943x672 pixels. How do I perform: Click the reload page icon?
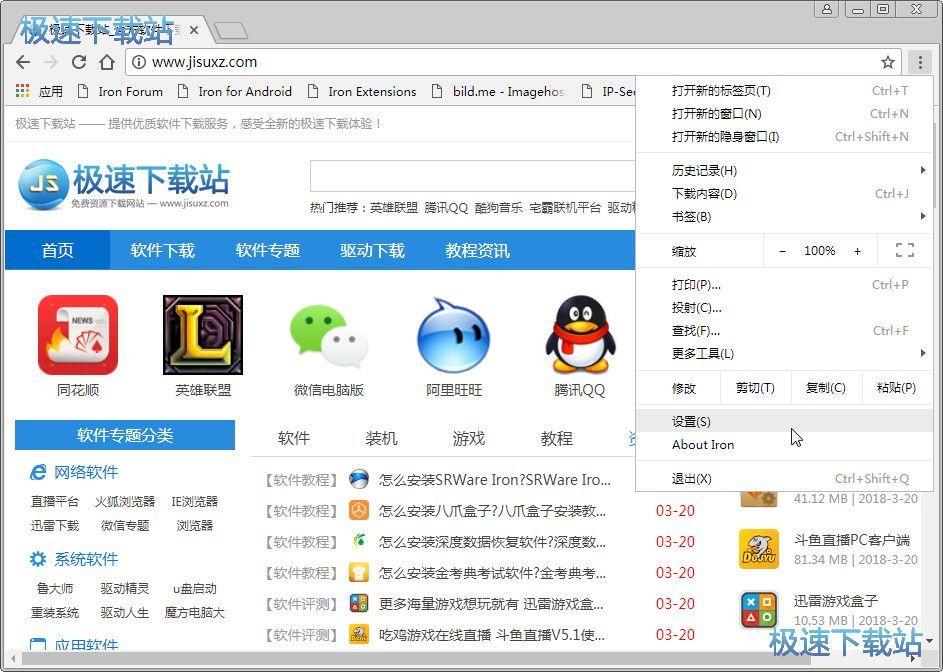tap(79, 62)
